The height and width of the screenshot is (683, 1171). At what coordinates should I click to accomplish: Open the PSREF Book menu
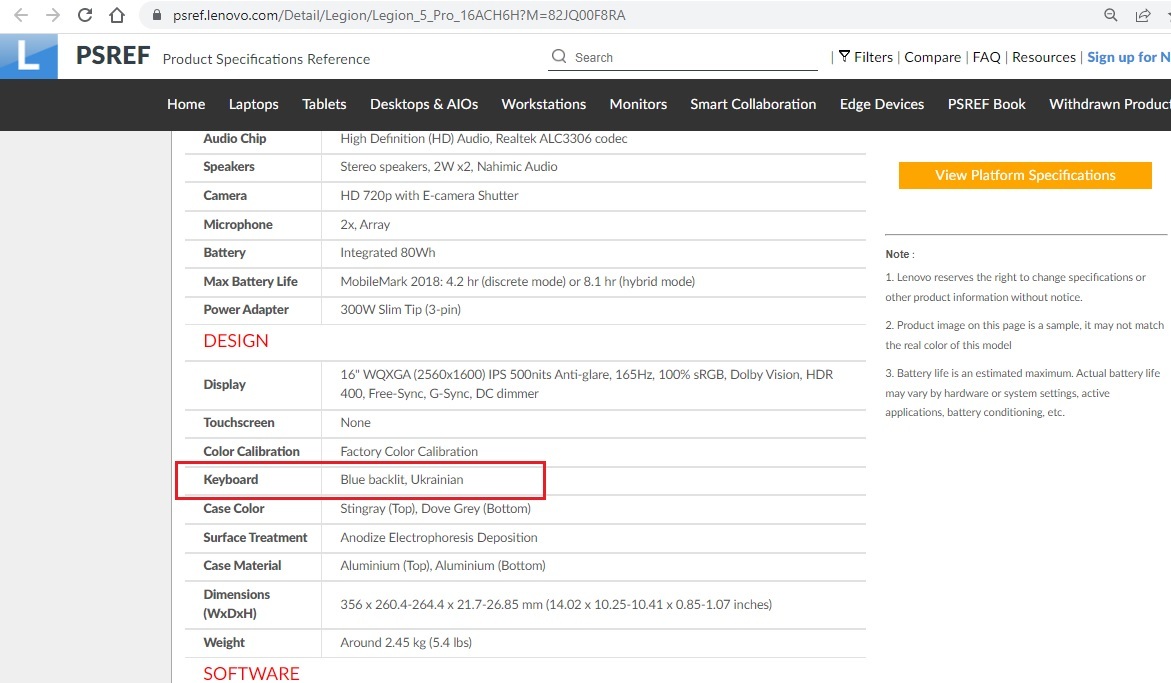point(987,105)
